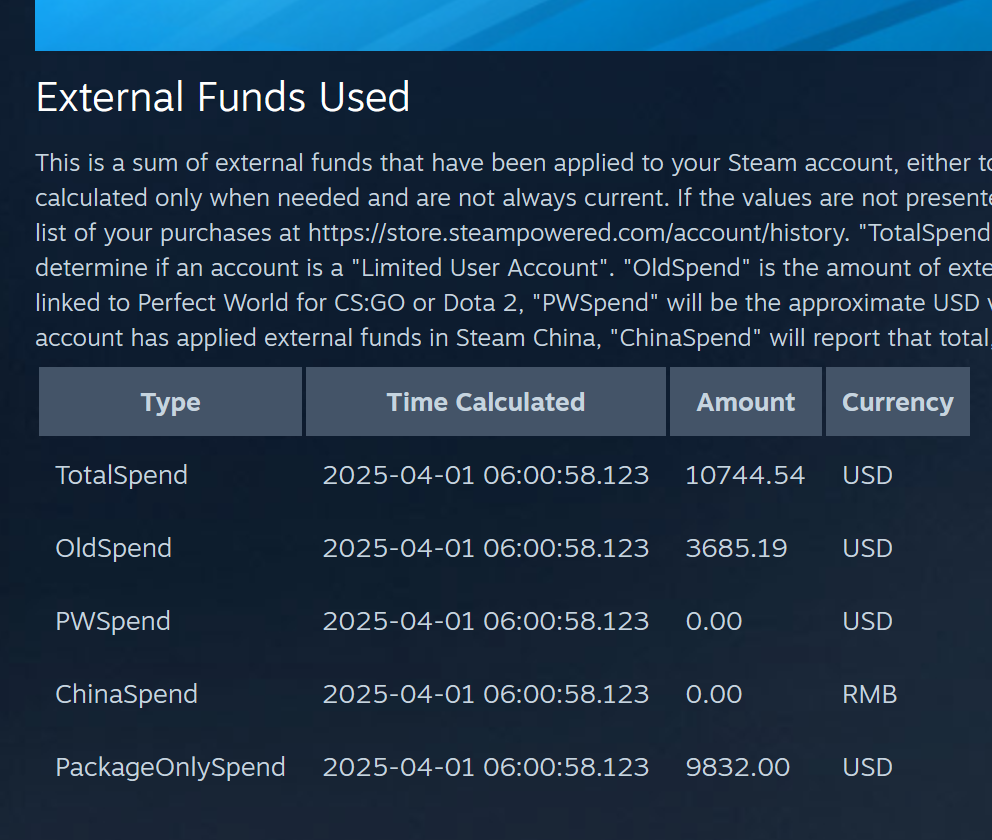Screen dimensions: 992x840
Task: Click the 10744.54 amount value
Action: click(744, 475)
